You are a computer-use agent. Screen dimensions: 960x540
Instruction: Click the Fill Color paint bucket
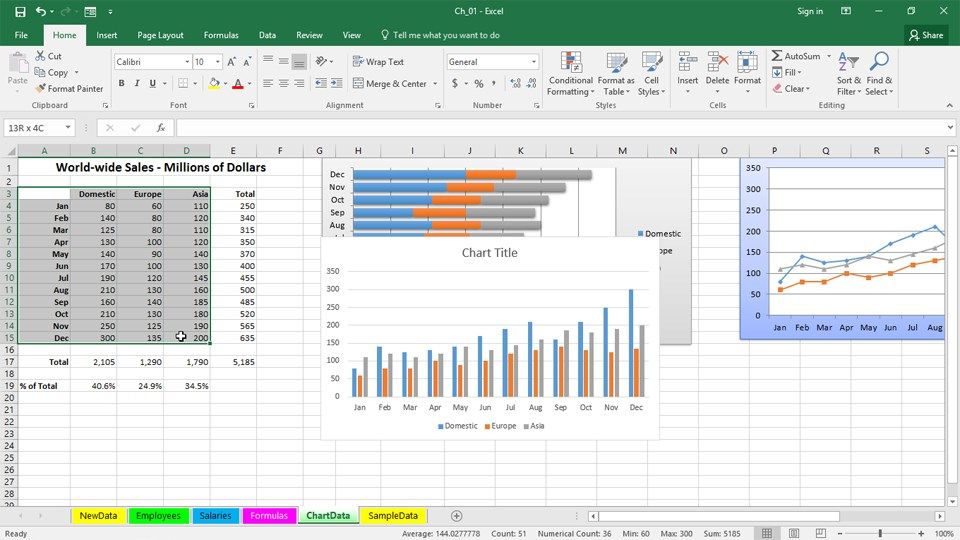click(214, 83)
